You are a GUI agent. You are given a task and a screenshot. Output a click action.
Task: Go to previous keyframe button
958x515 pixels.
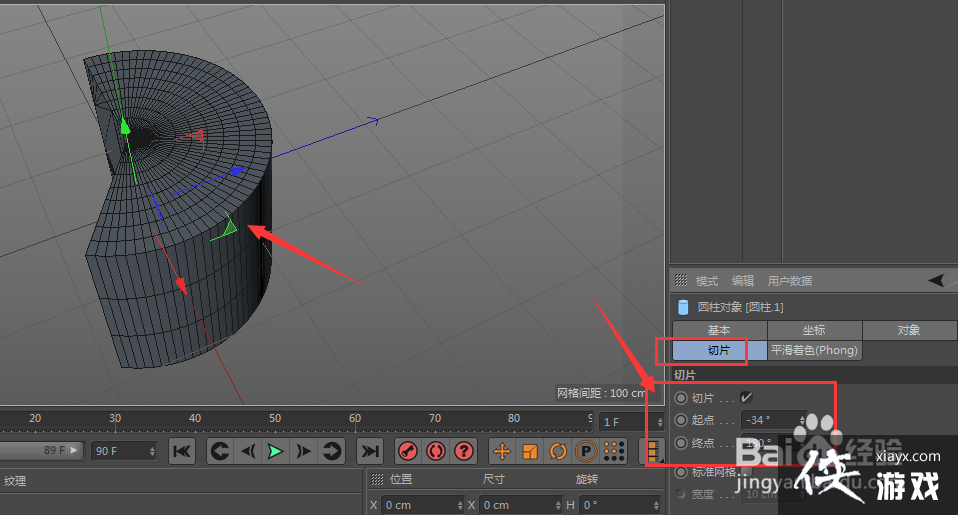[220, 451]
